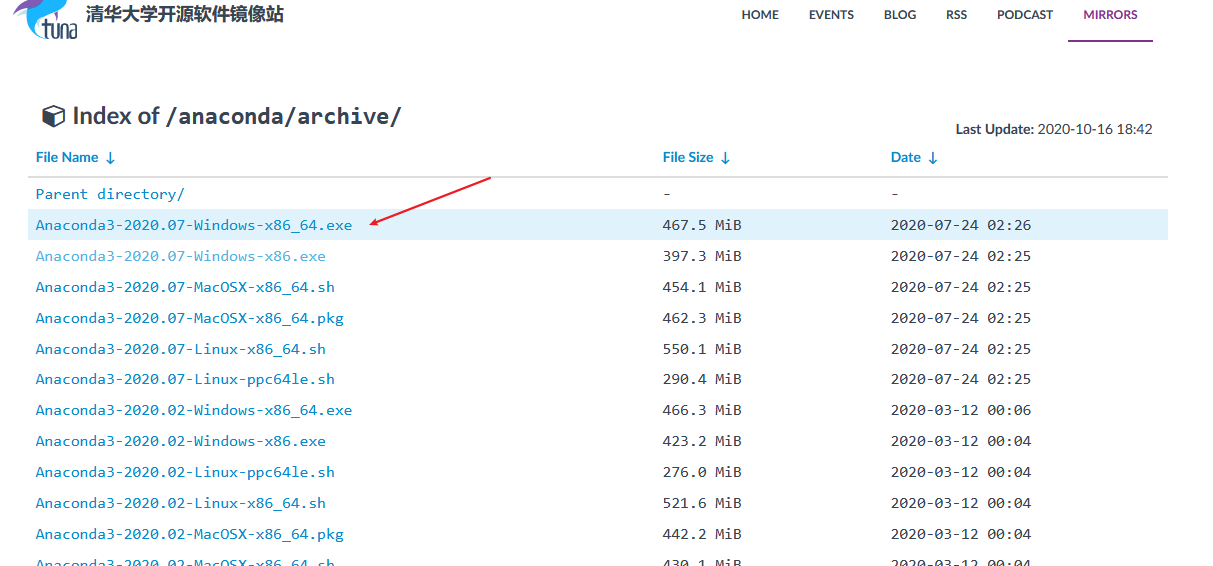The width and height of the screenshot is (1213, 566).
Task: Open the BLOG nav link
Action: 900,15
